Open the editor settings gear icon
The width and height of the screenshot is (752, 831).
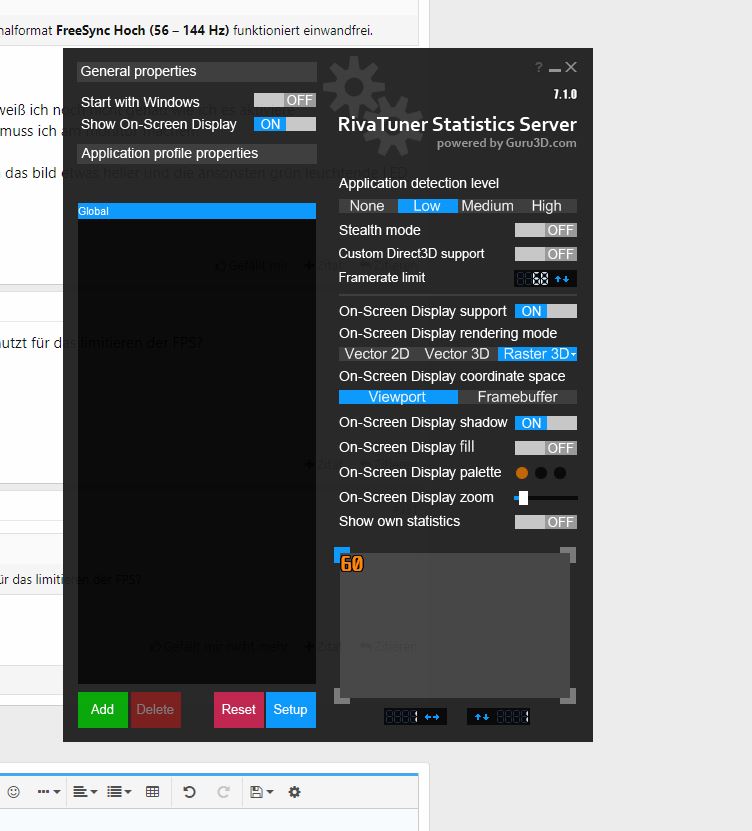click(x=294, y=792)
